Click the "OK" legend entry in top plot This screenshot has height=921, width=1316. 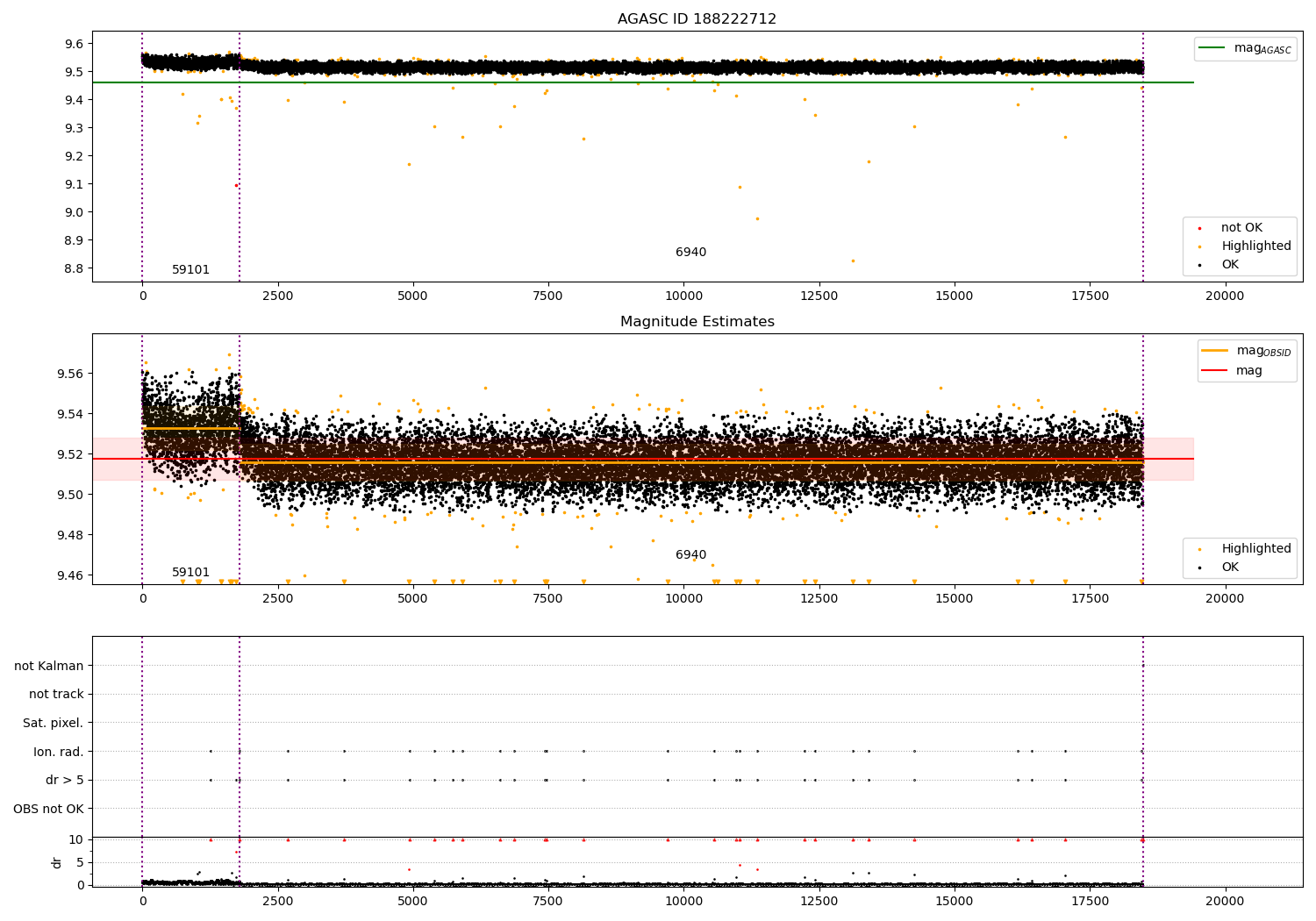(x=1229, y=265)
